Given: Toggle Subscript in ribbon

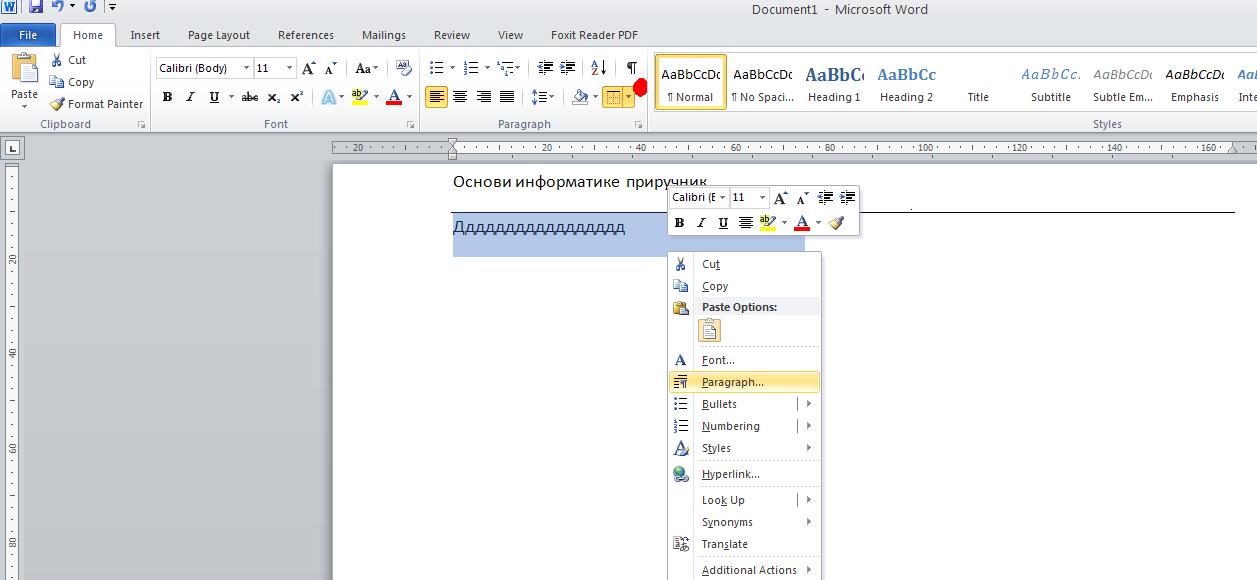Looking at the screenshot, I should [275, 97].
